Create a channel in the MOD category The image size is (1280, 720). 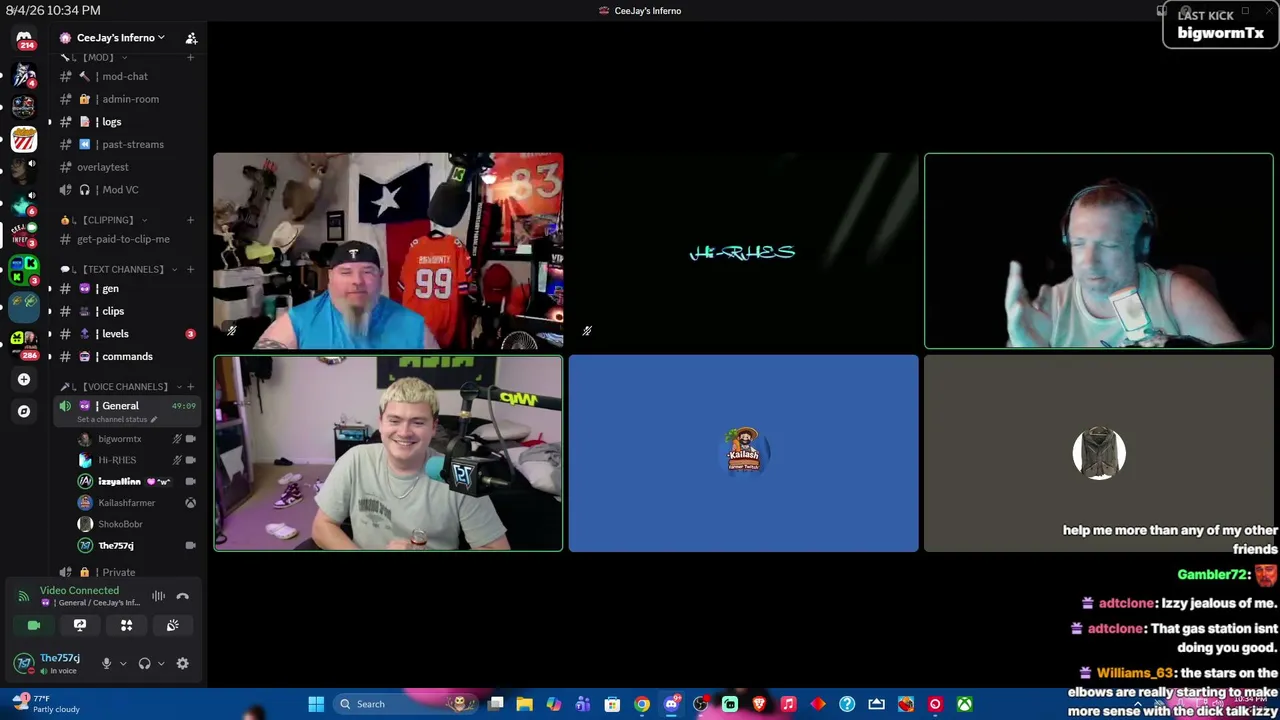click(190, 57)
